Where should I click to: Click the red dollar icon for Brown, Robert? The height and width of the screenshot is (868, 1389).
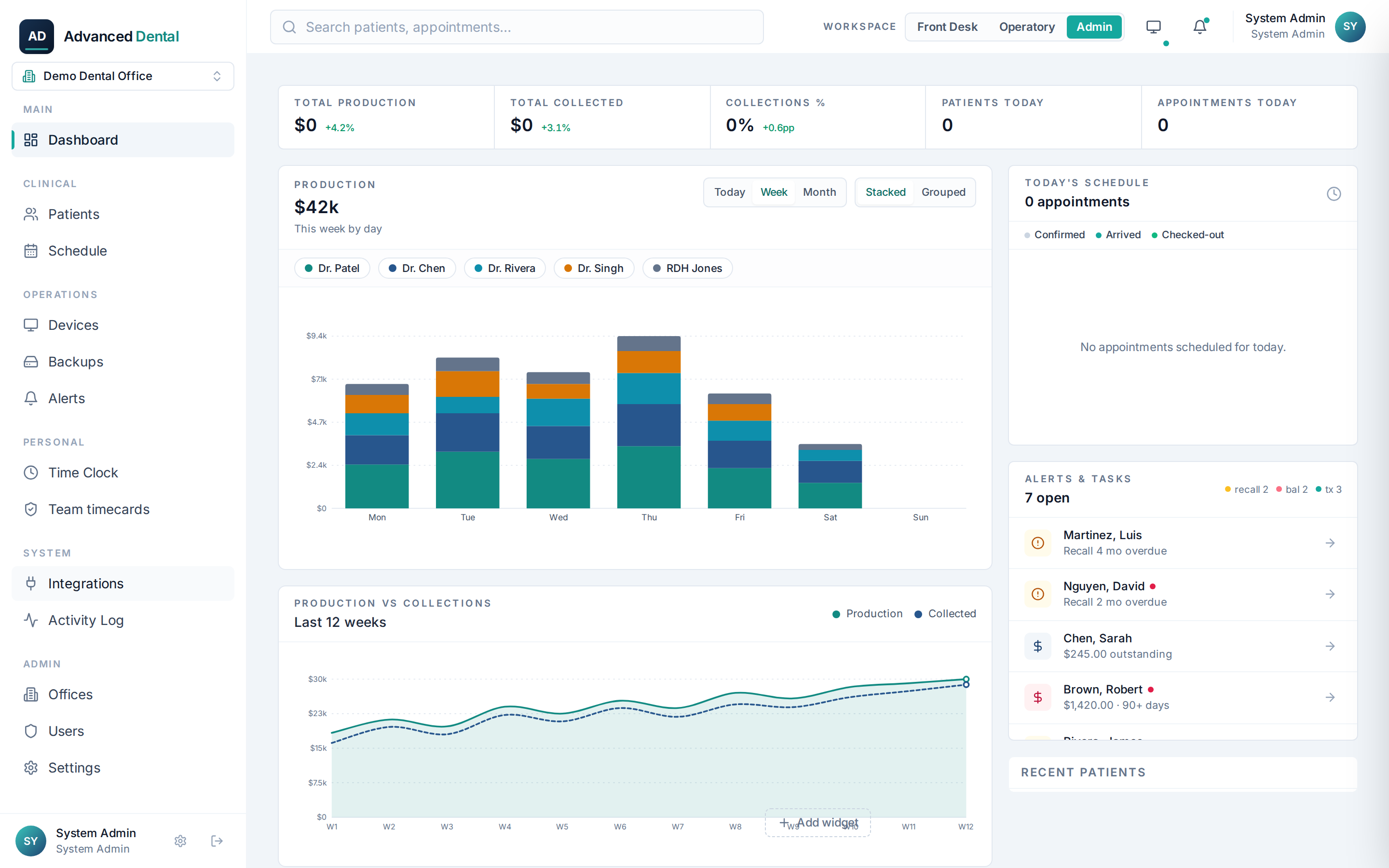(1038, 697)
